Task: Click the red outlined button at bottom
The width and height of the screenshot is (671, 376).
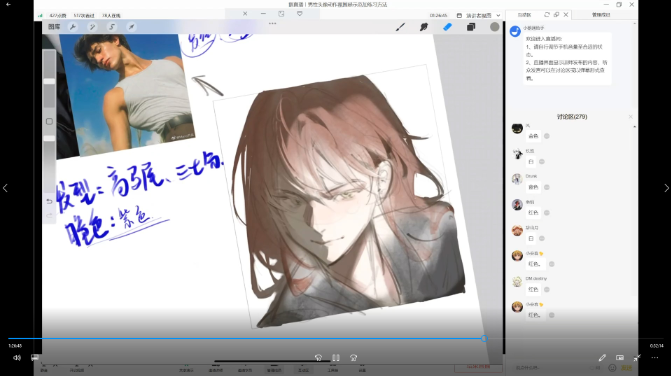Action: (x=478, y=367)
